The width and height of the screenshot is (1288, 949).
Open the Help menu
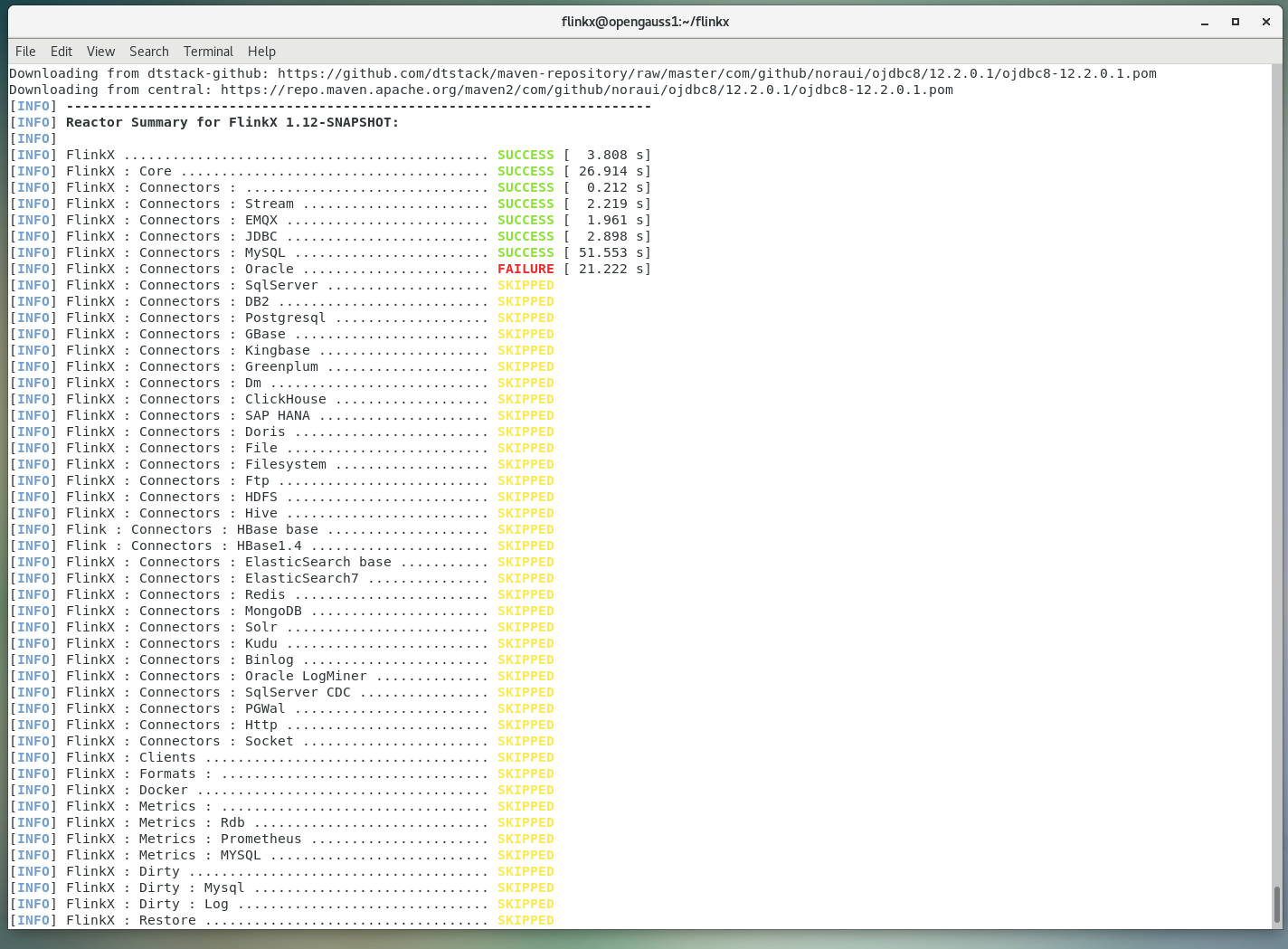(x=261, y=52)
